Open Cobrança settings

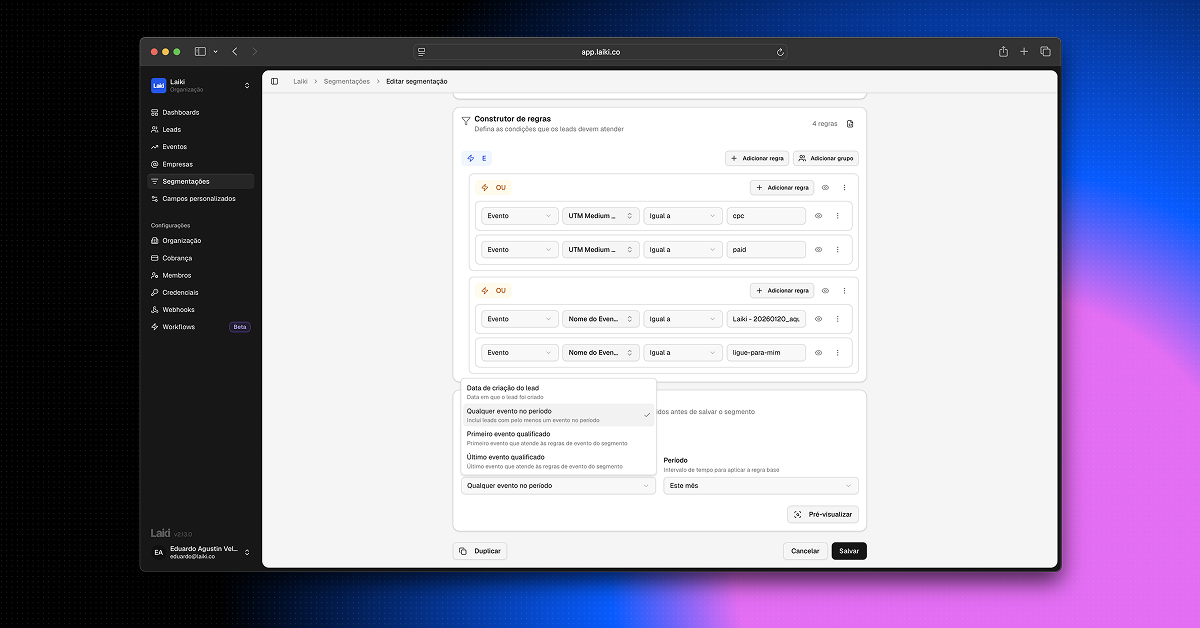pyautogui.click(x=200, y=258)
